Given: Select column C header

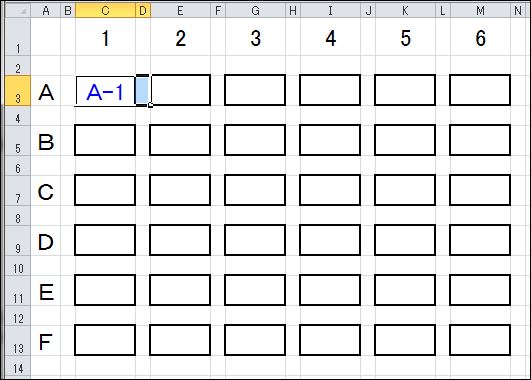Looking at the screenshot, I should point(105,10).
